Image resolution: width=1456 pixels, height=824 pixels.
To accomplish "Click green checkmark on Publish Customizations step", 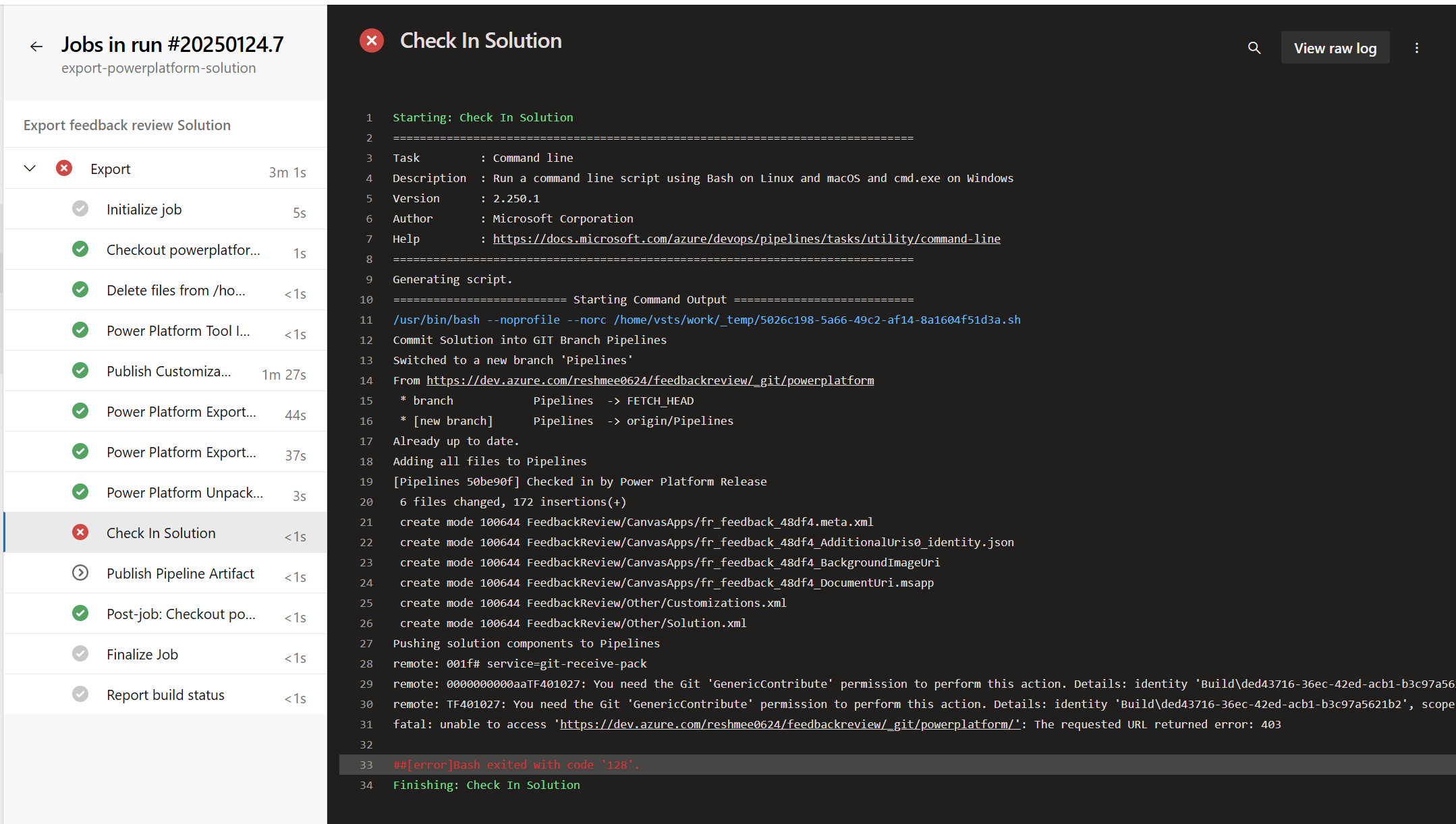I will pos(80,370).
